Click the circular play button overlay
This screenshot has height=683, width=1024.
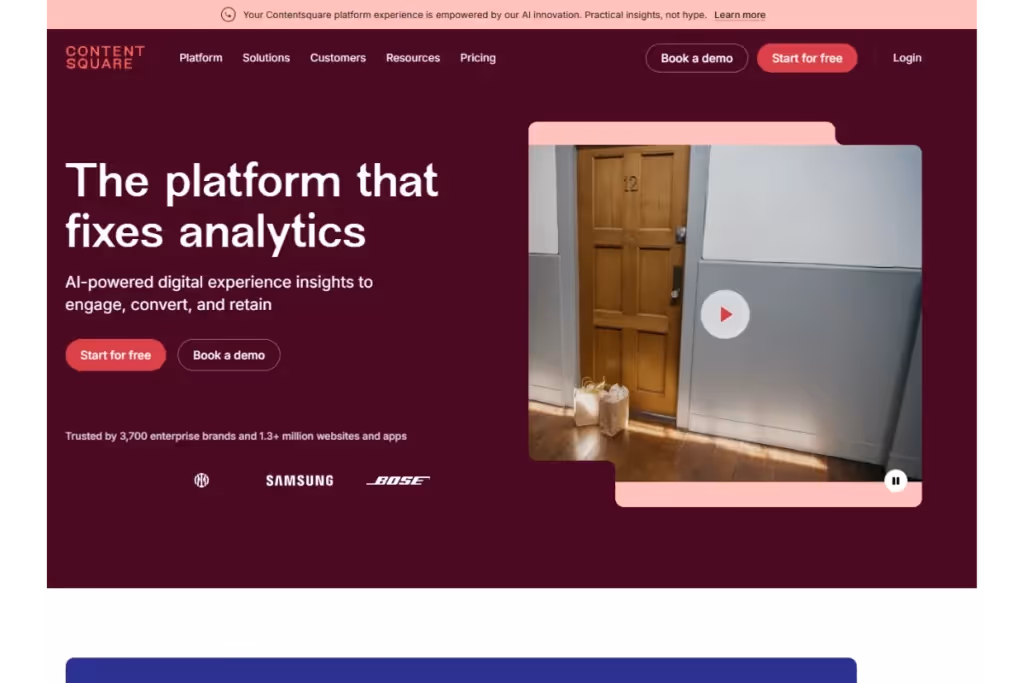click(x=725, y=314)
